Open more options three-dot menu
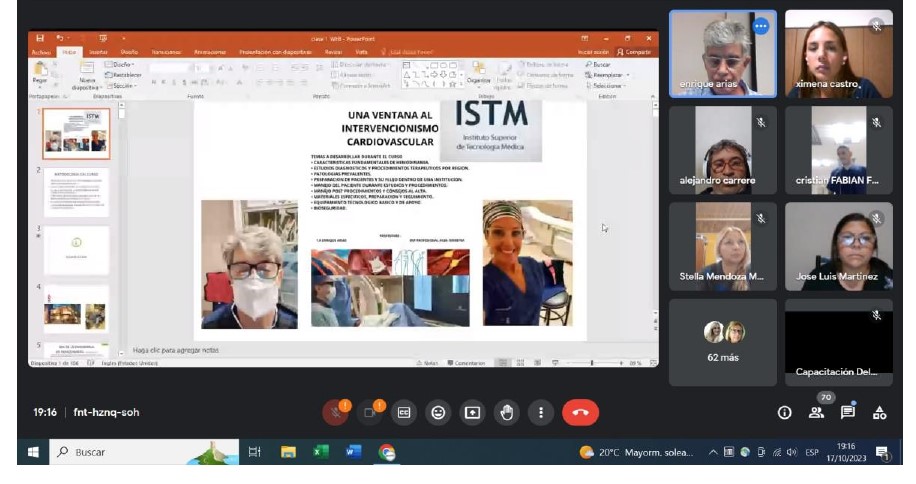Viewport: 916px width, 484px height. [541, 412]
